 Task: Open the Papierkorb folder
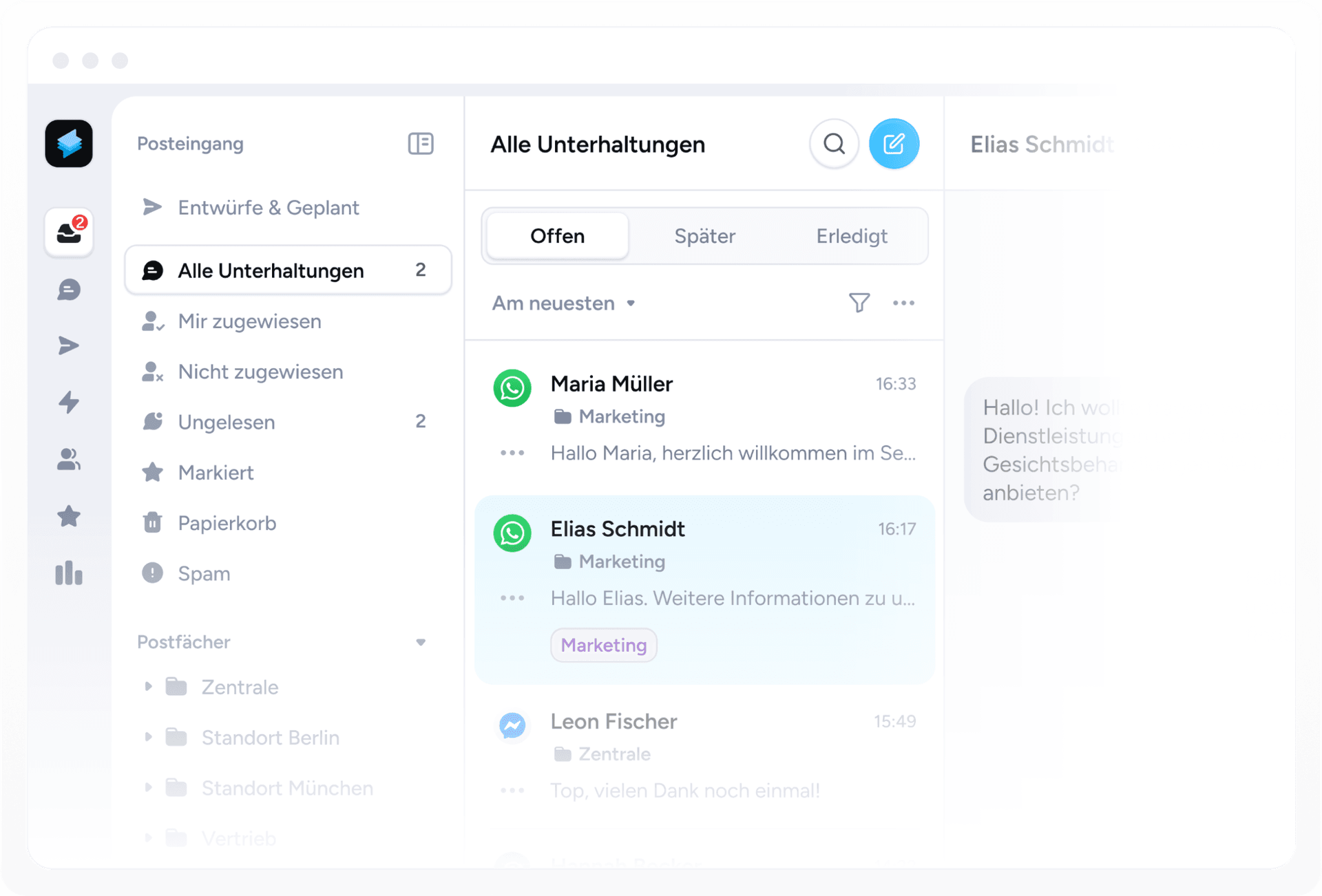click(x=227, y=523)
